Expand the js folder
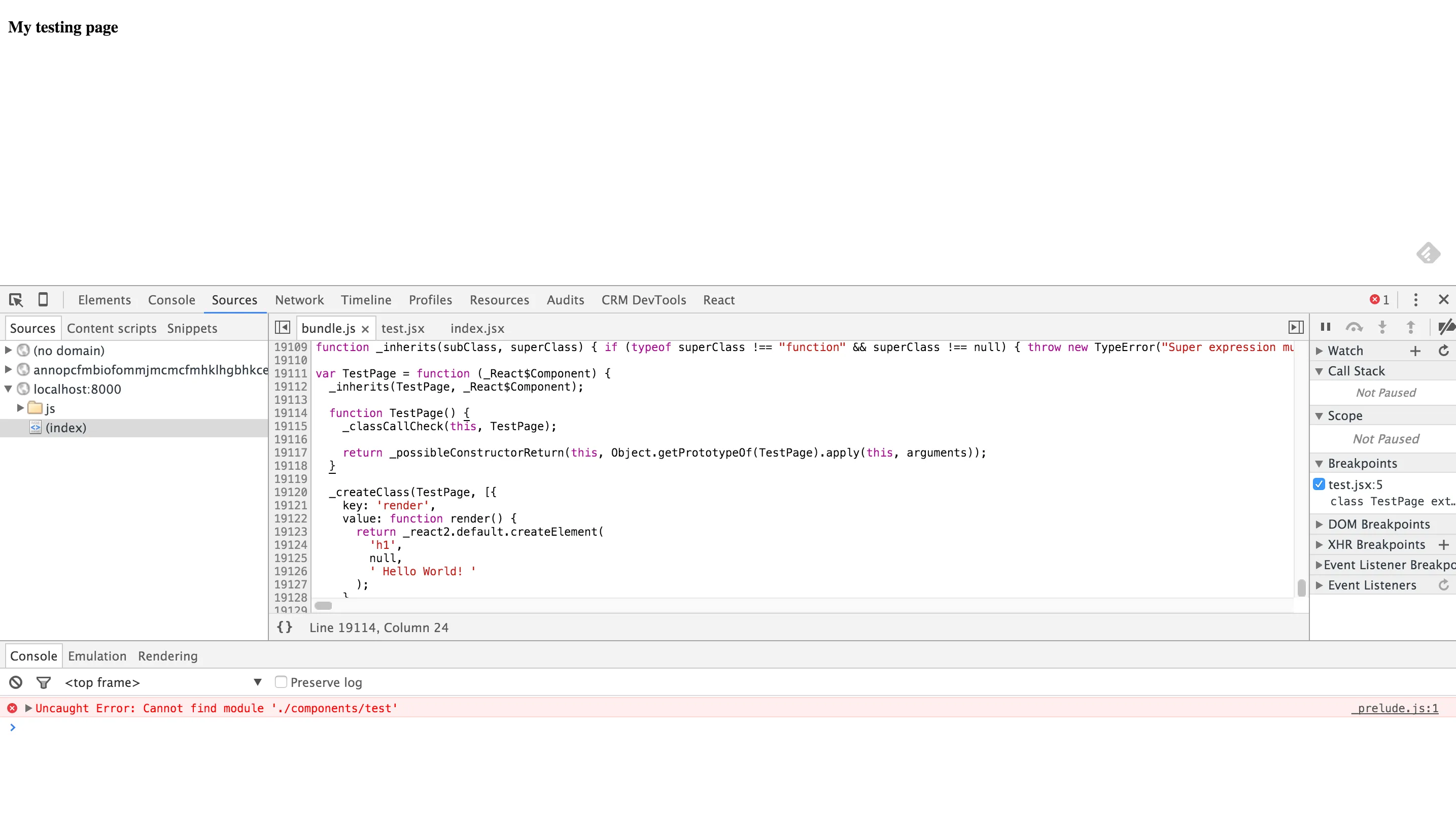The width and height of the screenshot is (1456, 834). point(21,408)
